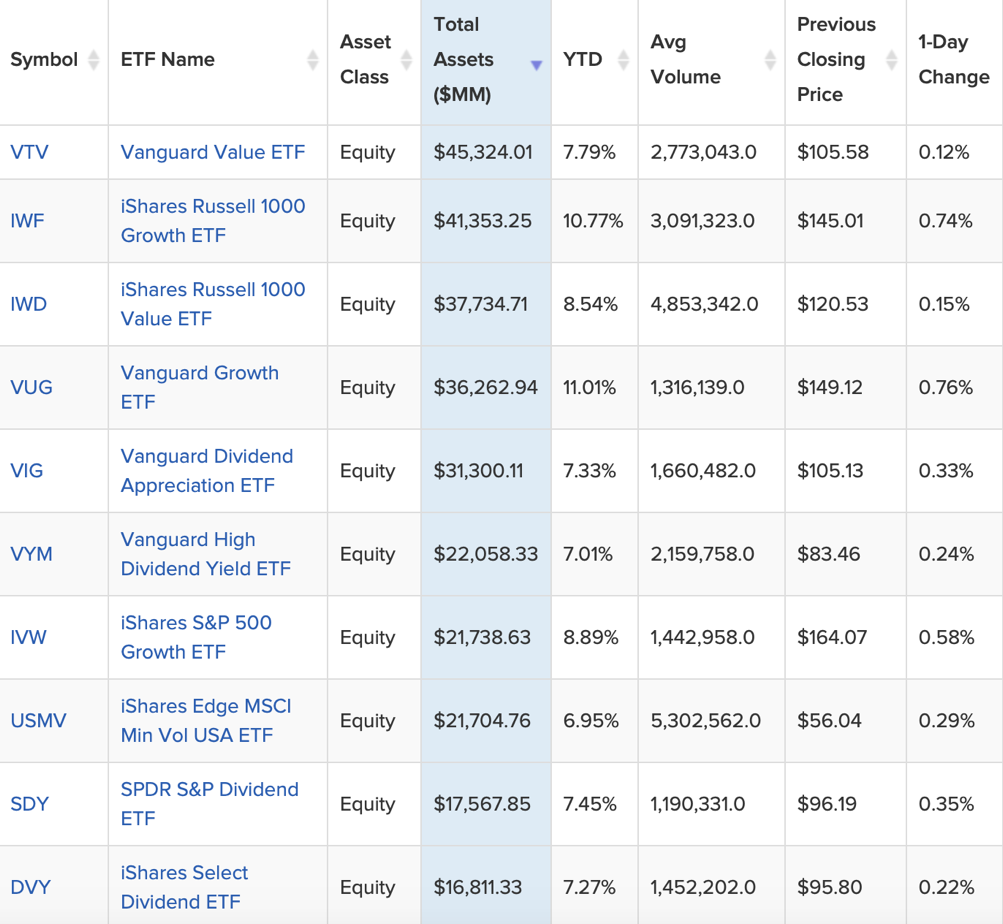Select total assets value $17,567.85
The height and width of the screenshot is (924, 1003).
tap(482, 804)
